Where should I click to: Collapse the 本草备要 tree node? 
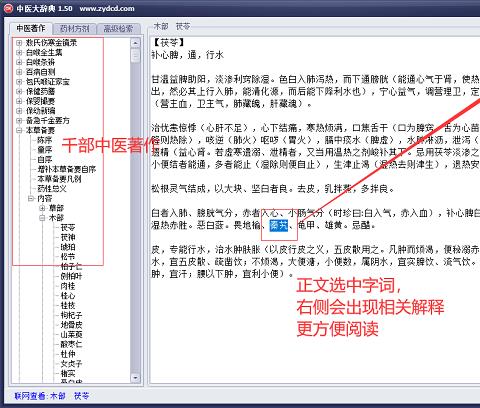point(19,130)
